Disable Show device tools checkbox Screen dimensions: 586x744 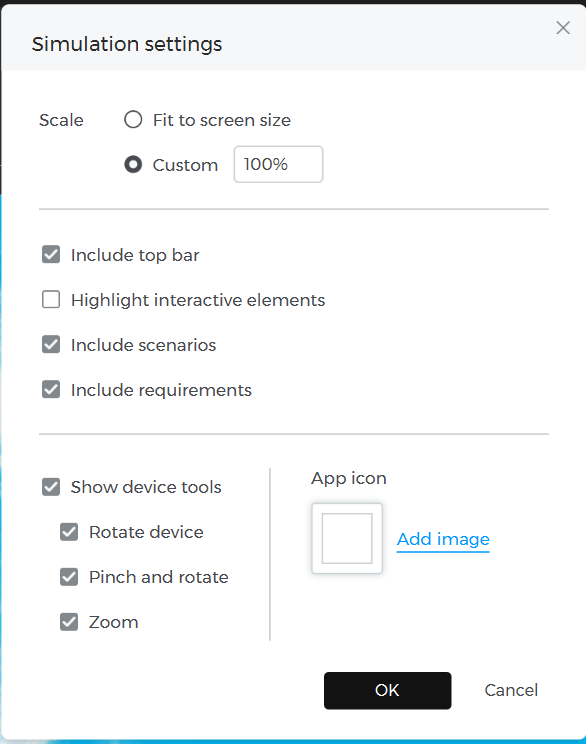[x=51, y=487]
